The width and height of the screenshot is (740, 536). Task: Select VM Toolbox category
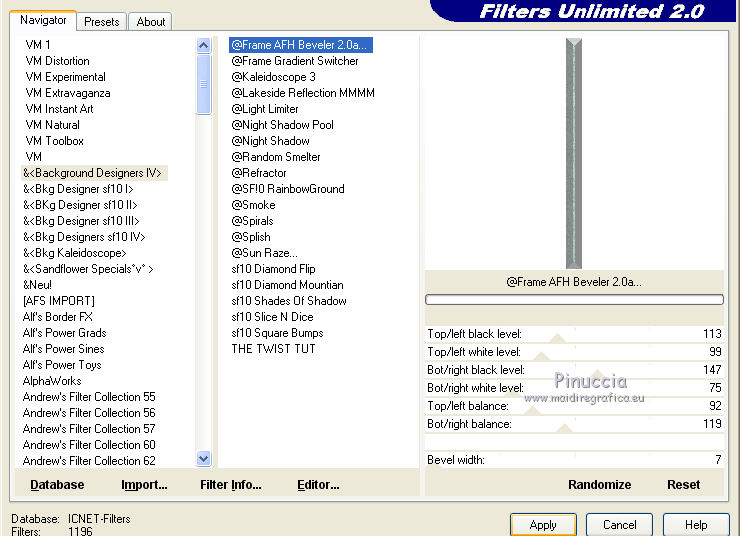click(x=55, y=141)
